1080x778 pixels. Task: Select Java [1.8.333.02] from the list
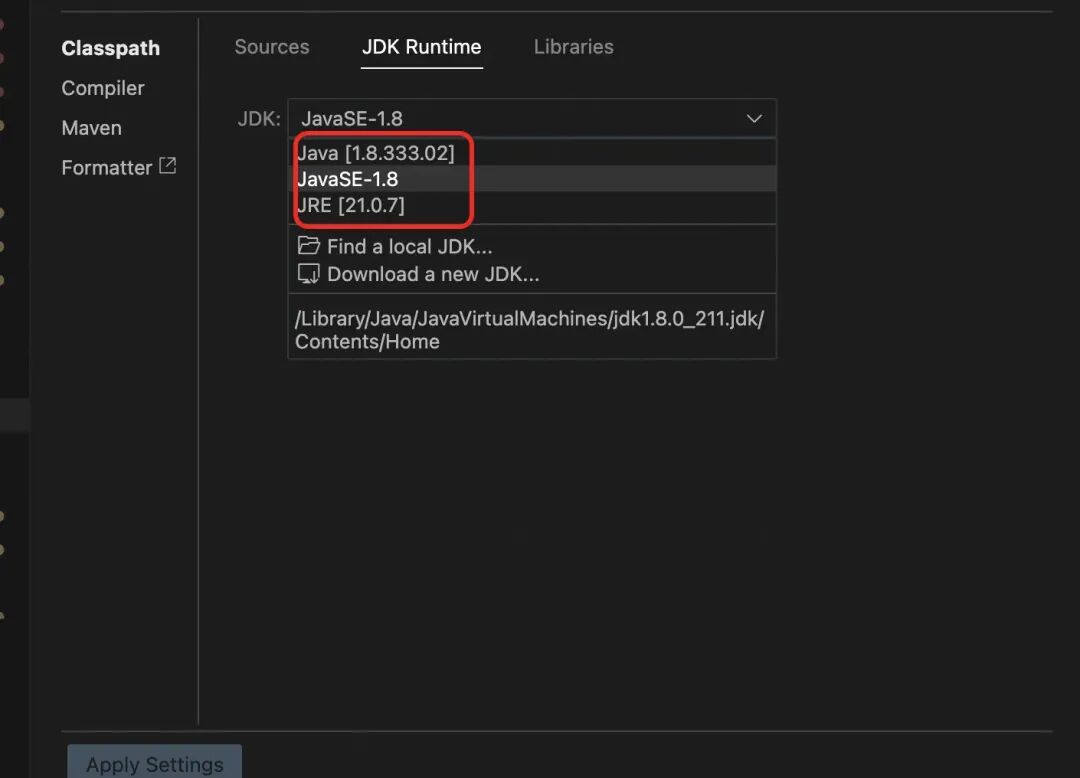coord(532,153)
